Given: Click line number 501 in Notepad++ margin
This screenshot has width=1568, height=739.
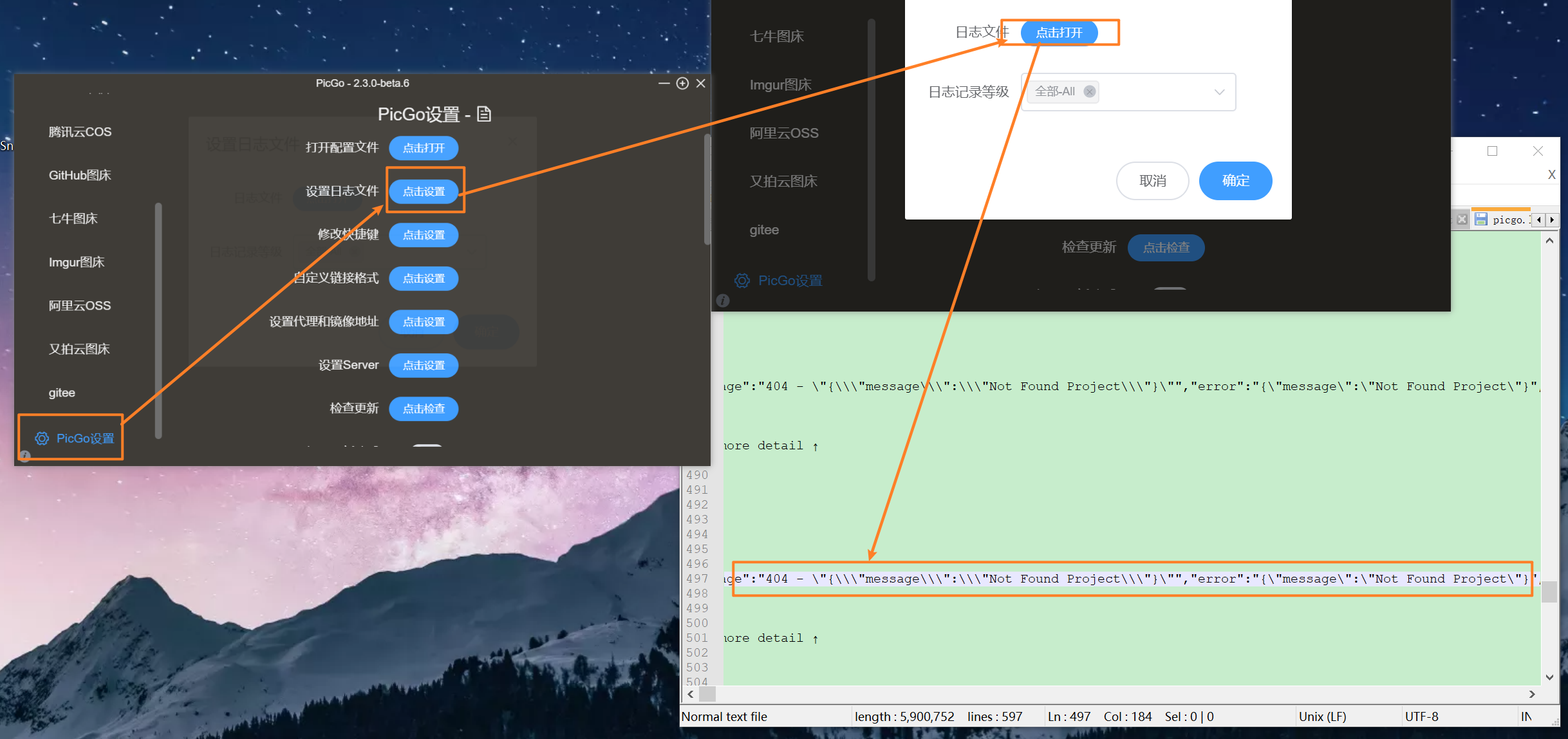Looking at the screenshot, I should (697, 638).
